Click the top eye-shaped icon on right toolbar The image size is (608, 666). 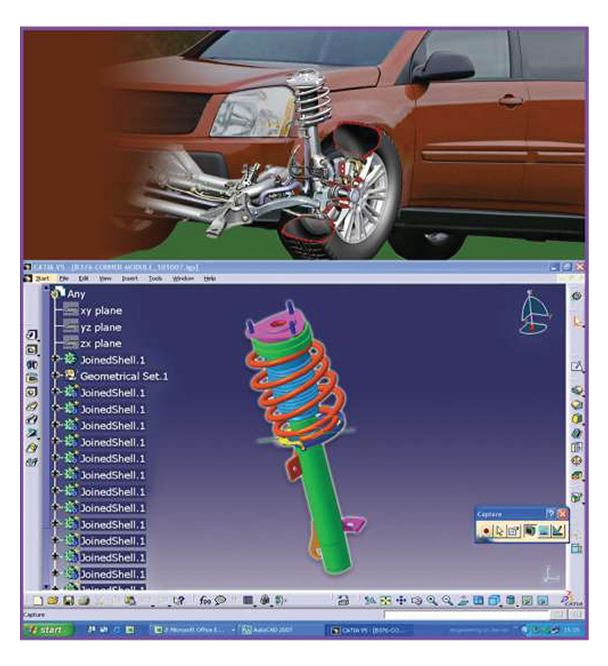tap(577, 296)
